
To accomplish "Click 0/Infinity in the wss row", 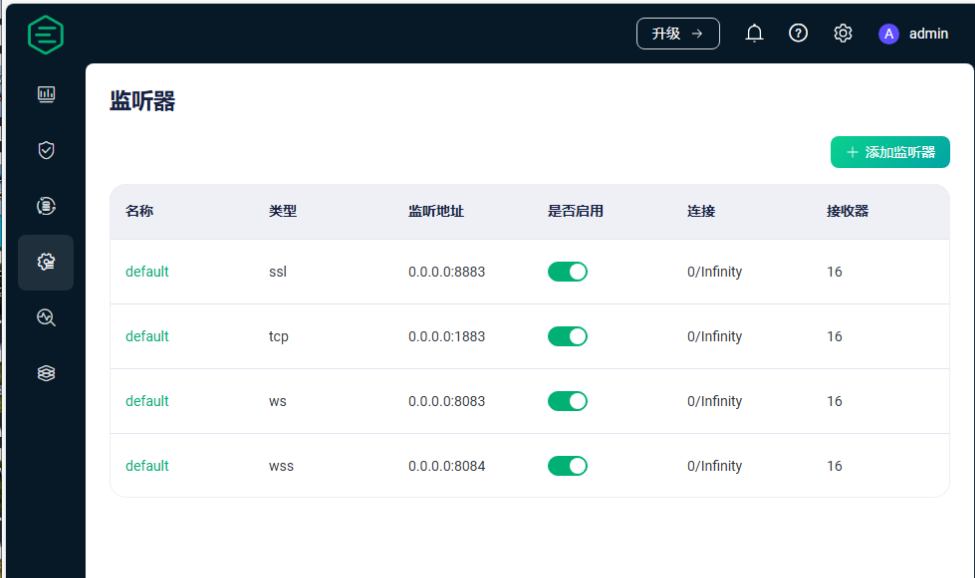I will [x=714, y=466].
